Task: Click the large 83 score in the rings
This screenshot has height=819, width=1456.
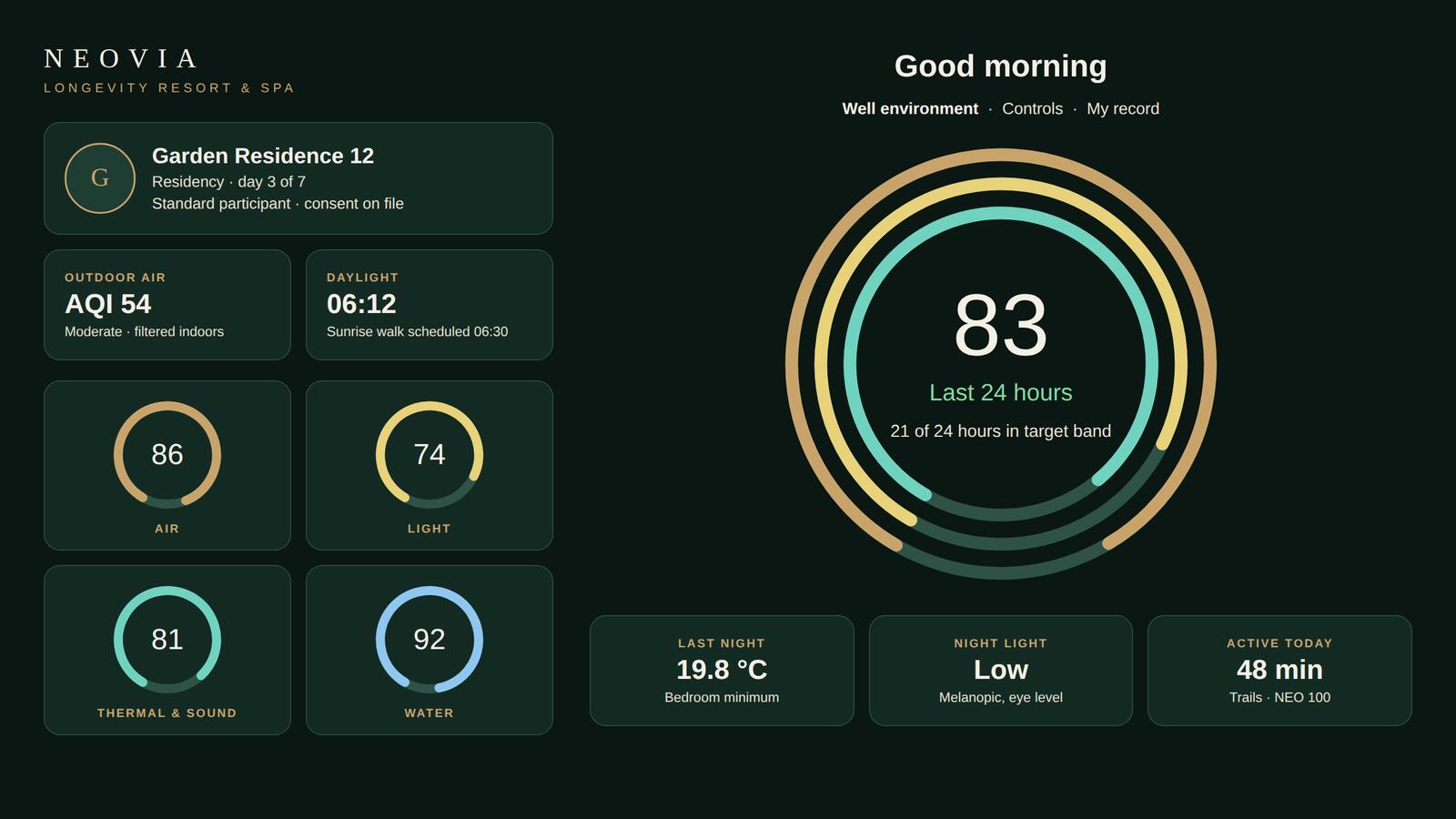Action: (x=1001, y=325)
